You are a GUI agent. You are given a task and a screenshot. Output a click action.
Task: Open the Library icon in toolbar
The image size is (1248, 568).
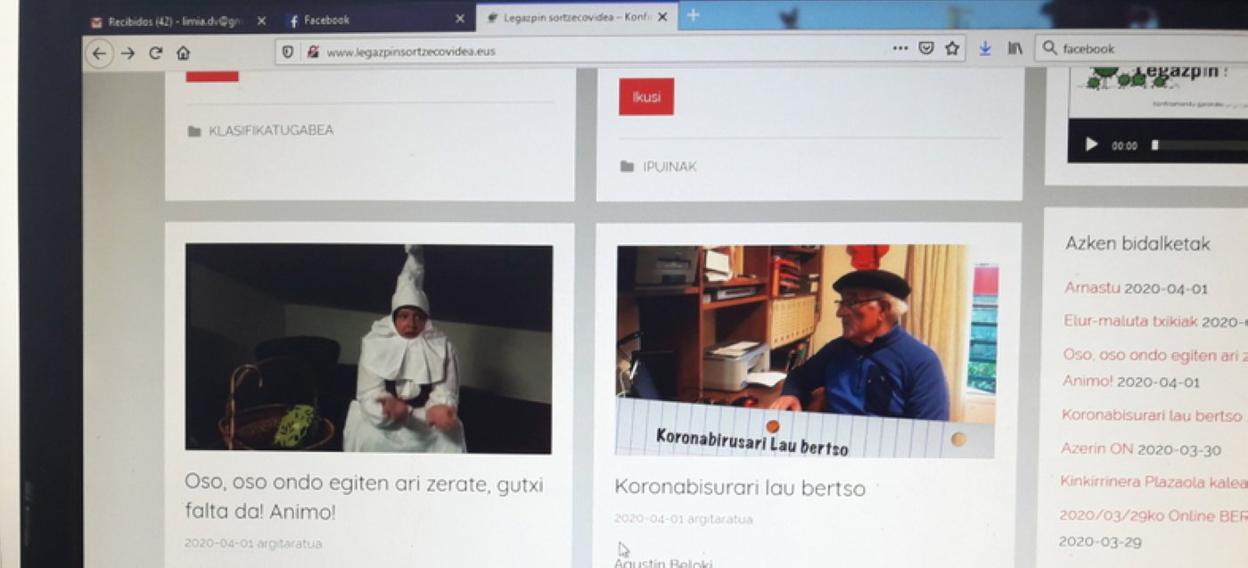1014,48
